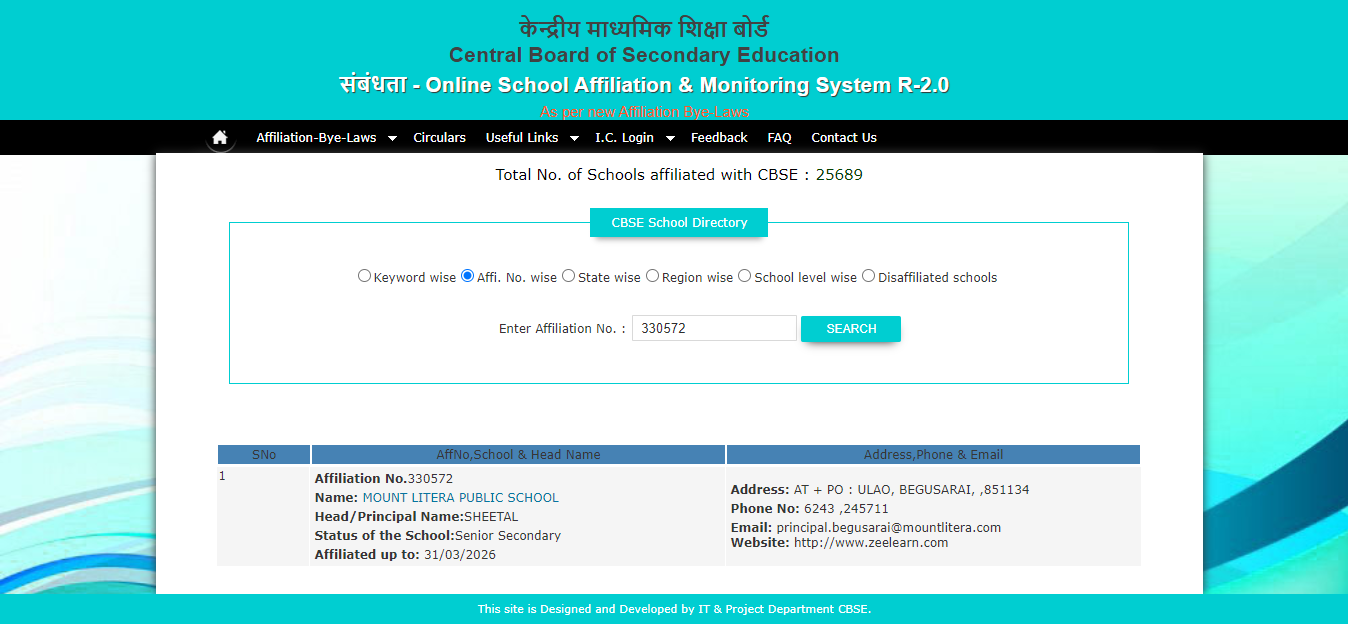The image size is (1348, 624).
Task: Click the SEARCH button
Action: click(851, 329)
